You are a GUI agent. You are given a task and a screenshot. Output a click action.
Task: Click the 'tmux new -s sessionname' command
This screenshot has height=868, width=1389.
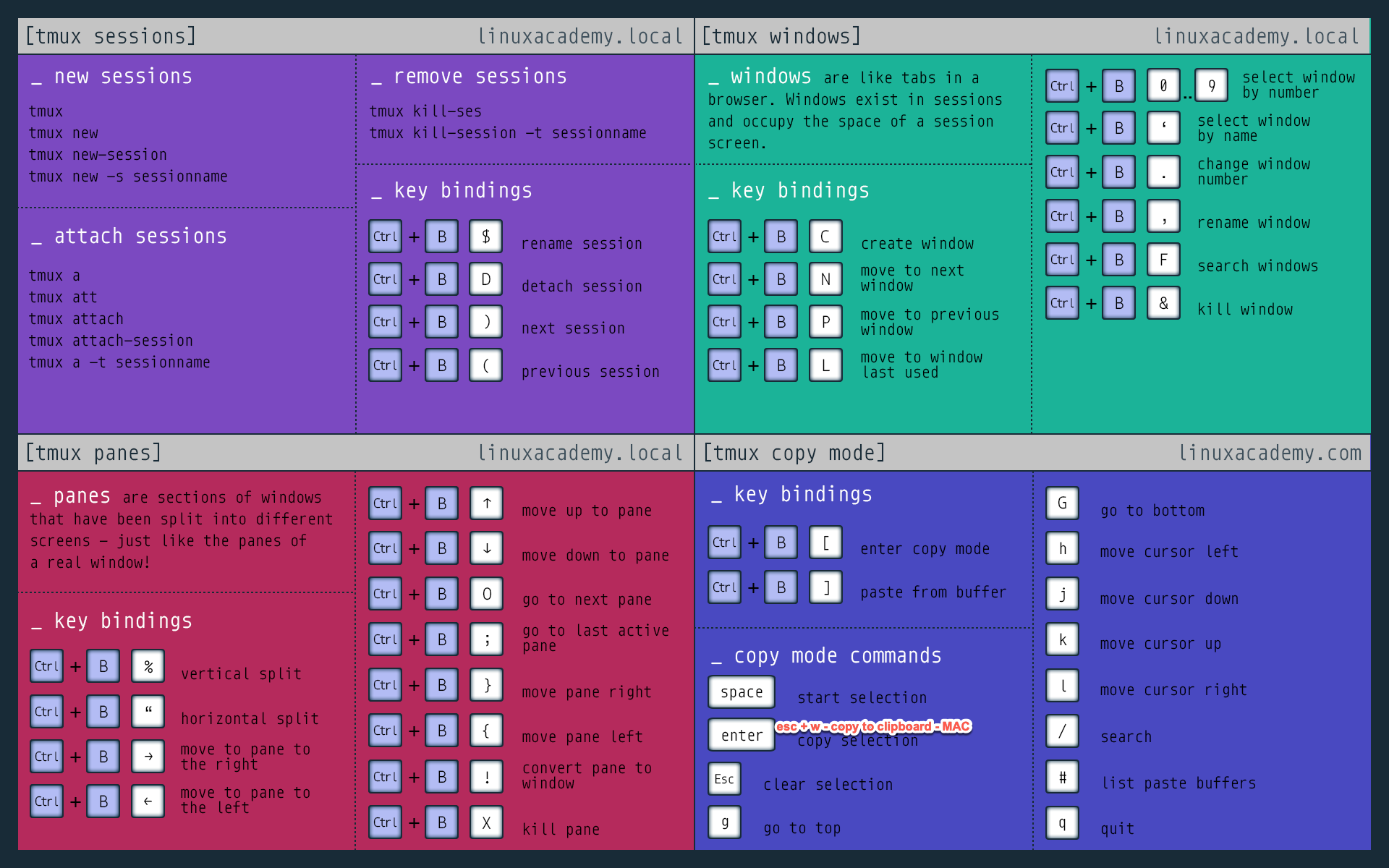click(128, 176)
